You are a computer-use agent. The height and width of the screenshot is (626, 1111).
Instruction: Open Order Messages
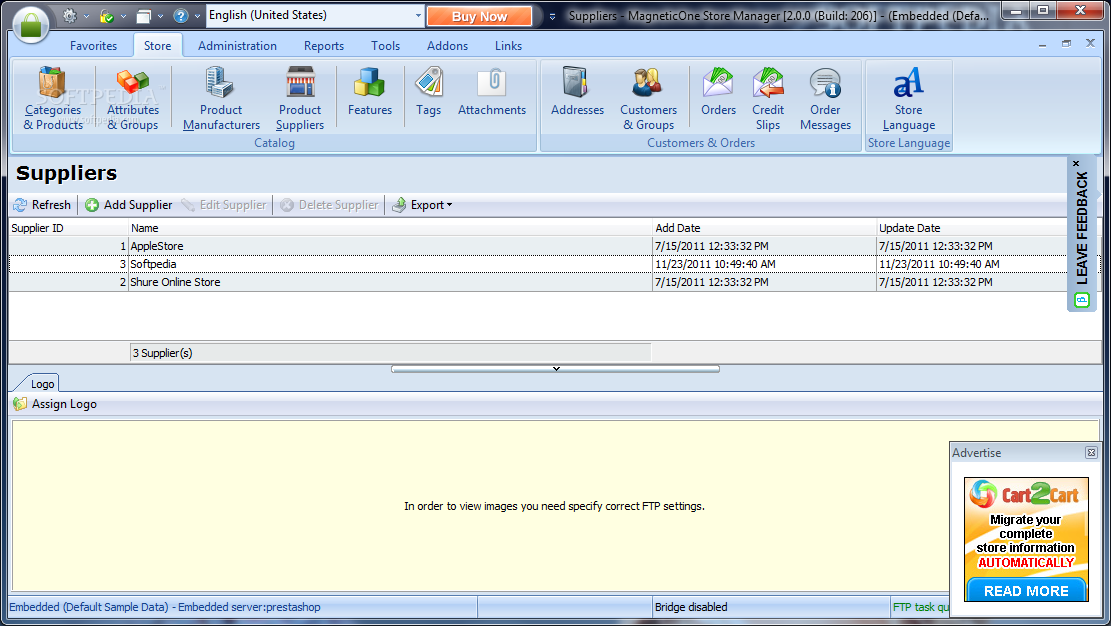click(825, 99)
